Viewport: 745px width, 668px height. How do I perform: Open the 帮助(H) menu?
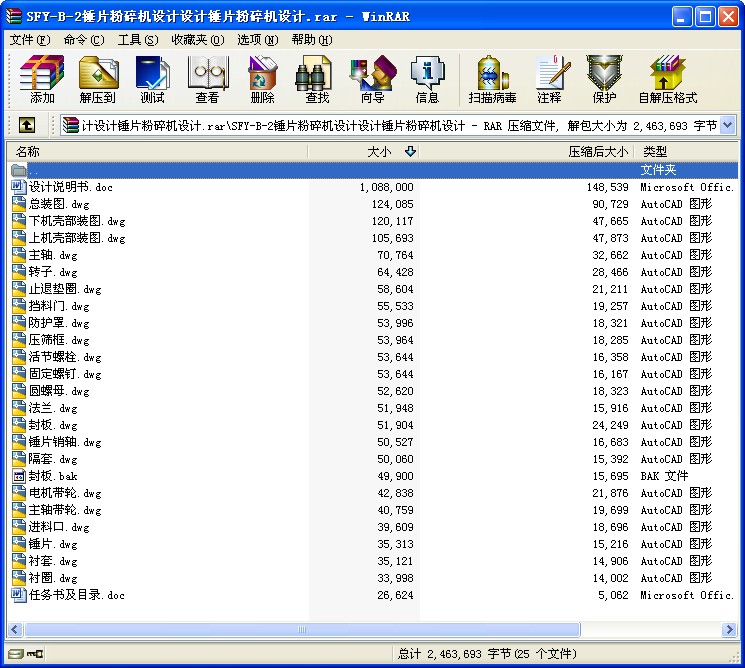[x=312, y=40]
